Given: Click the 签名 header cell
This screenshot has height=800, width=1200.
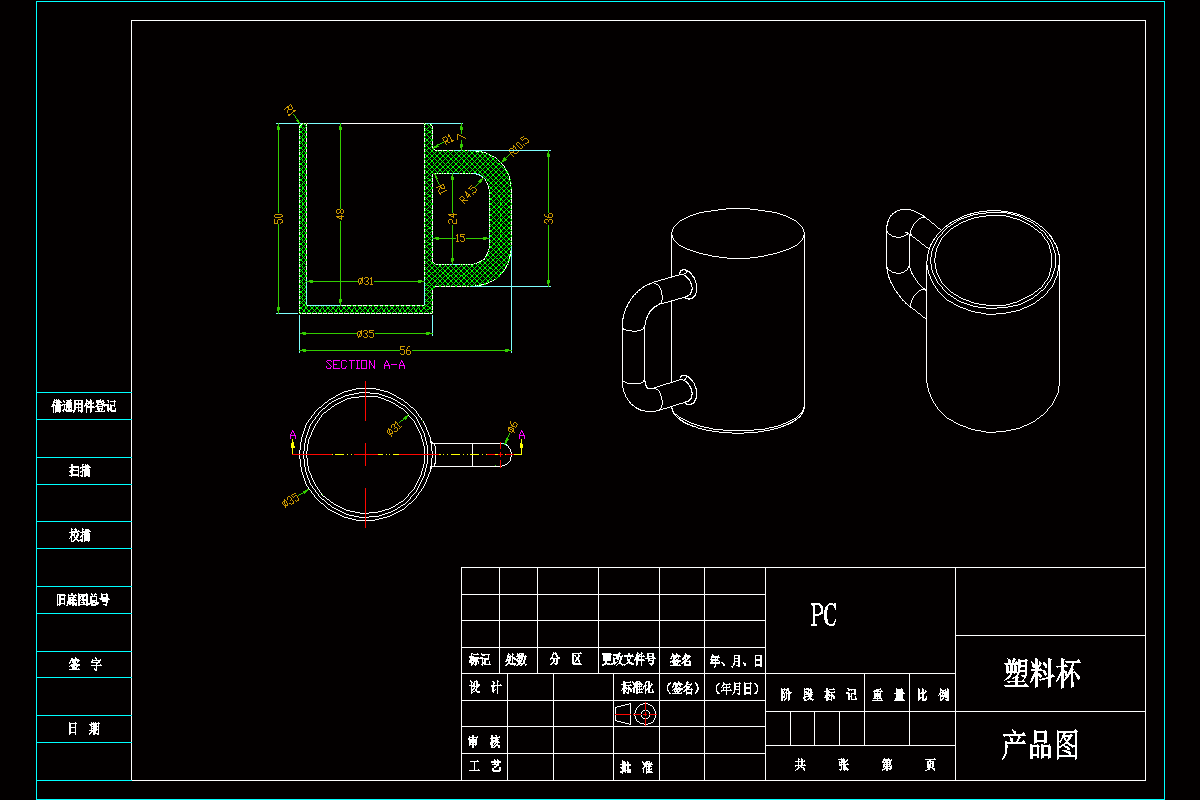Looking at the screenshot, I should pos(681,660).
